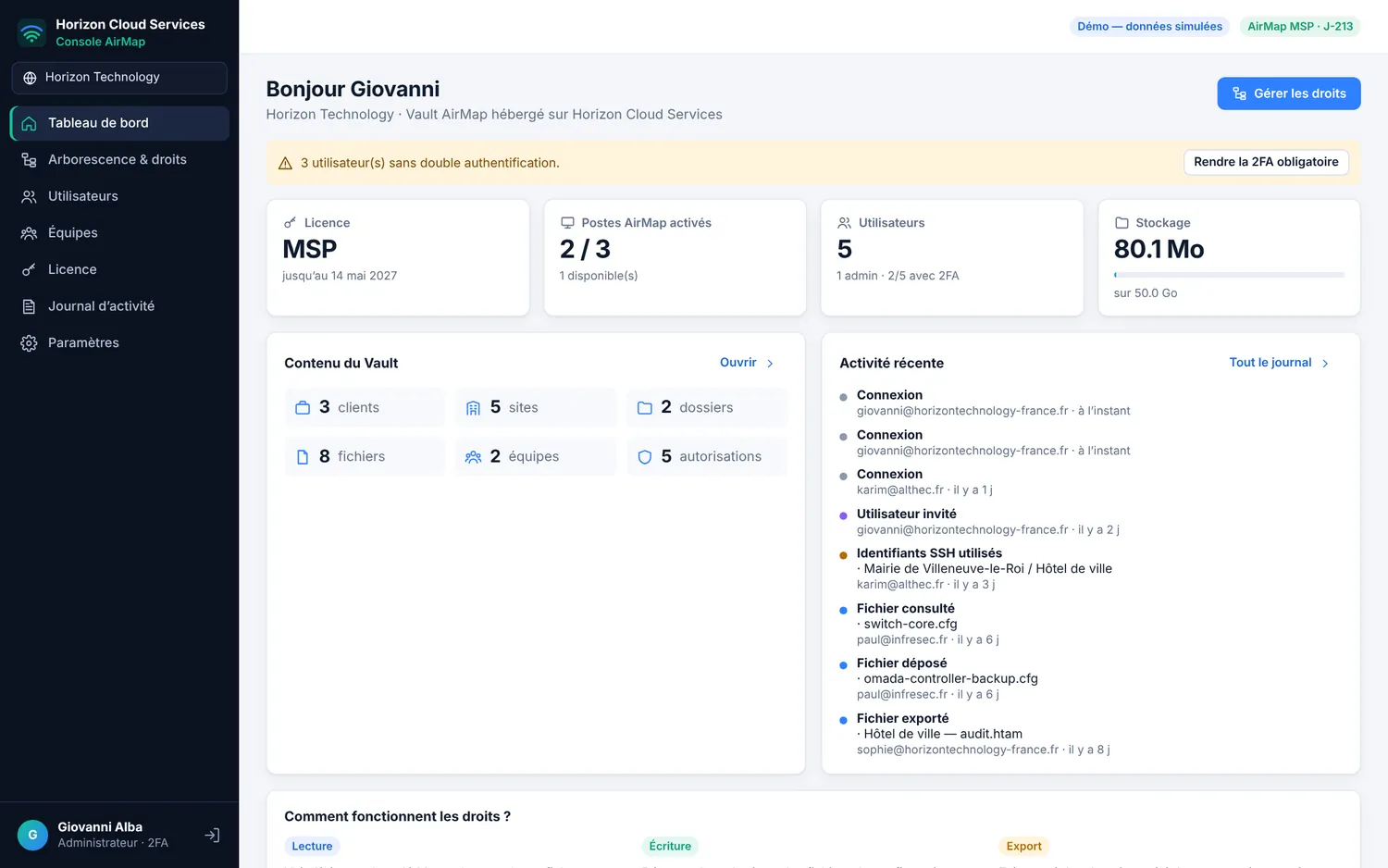Click the Écriture rights tag
The image size is (1388, 868).
pos(670,846)
